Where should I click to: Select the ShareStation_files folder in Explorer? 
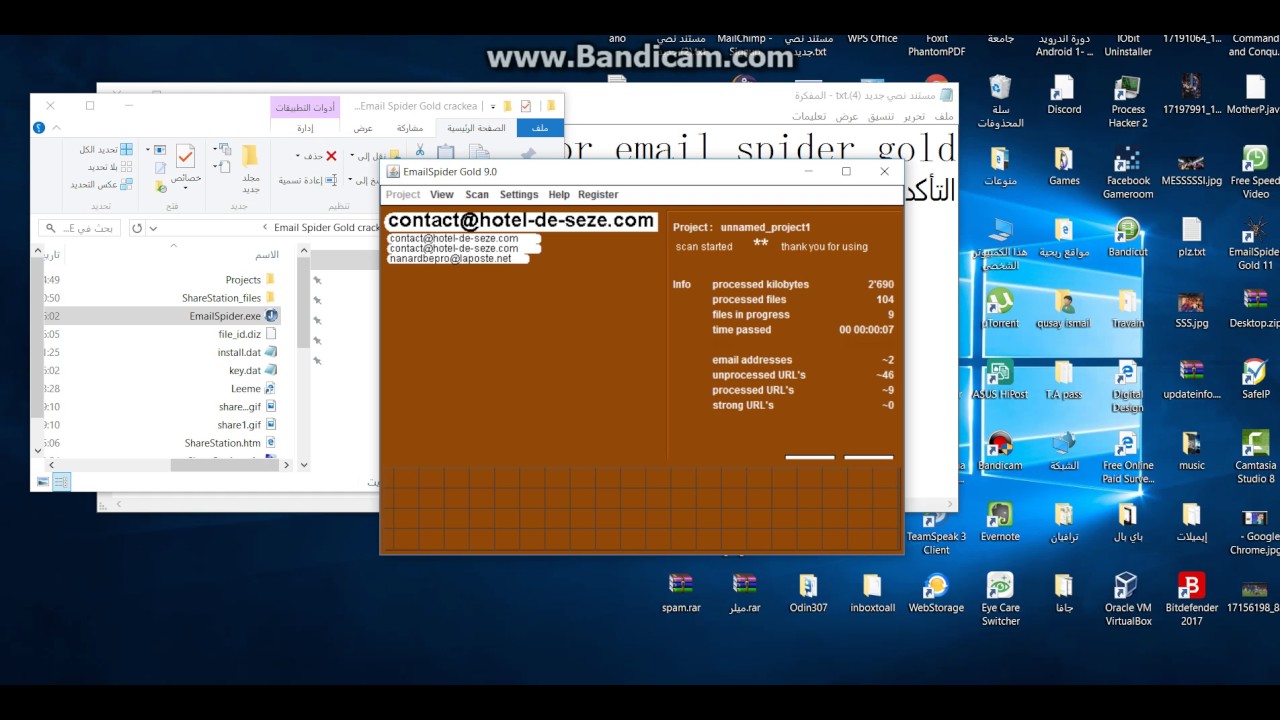[229, 298]
